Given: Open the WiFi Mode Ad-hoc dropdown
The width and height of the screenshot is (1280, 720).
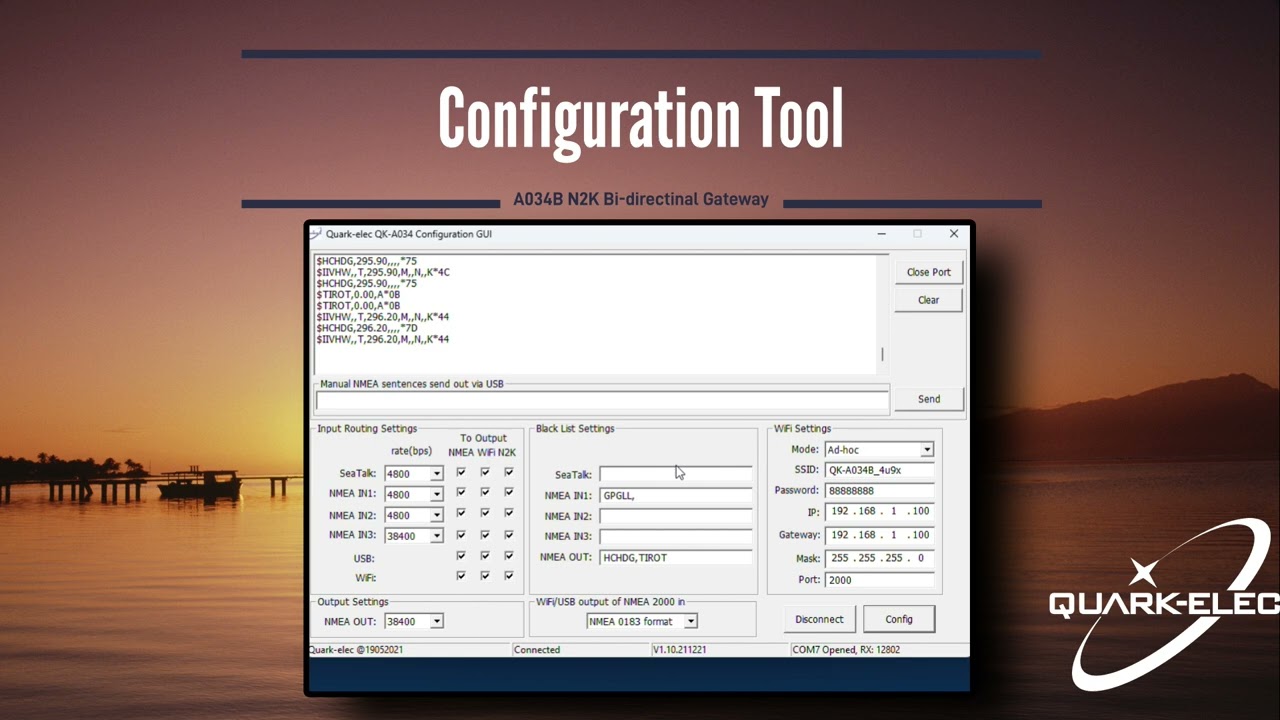Looking at the screenshot, I should click(x=927, y=450).
